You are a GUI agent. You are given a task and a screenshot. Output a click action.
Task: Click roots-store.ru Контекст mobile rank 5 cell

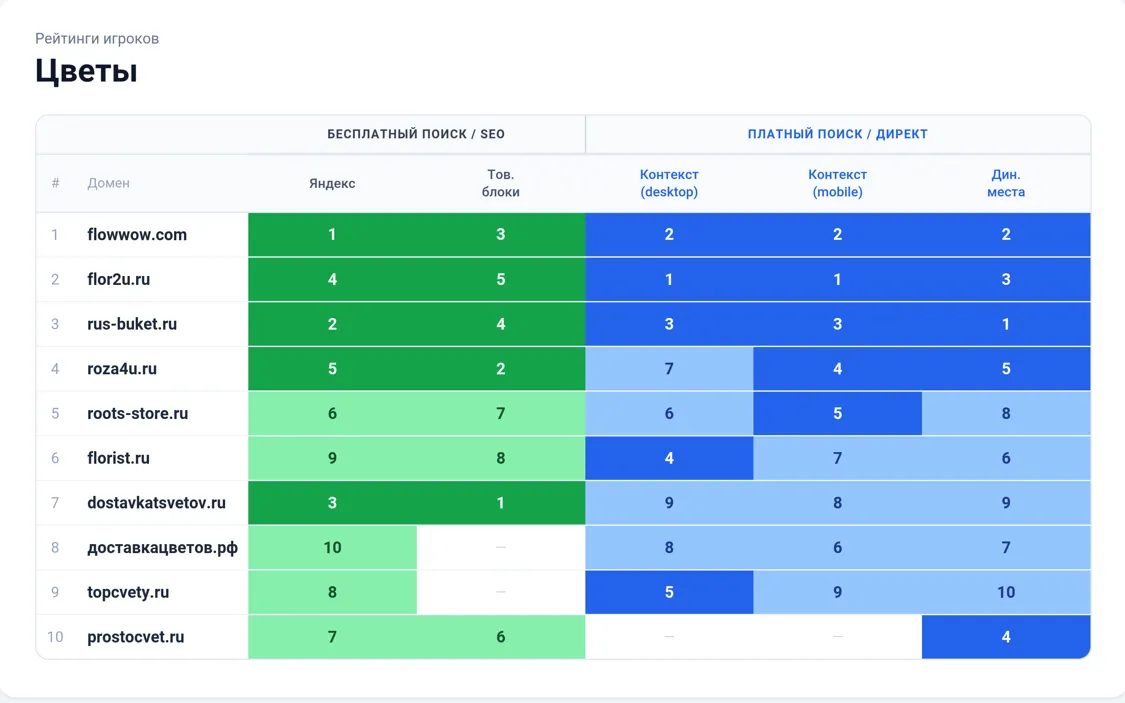[837, 413]
